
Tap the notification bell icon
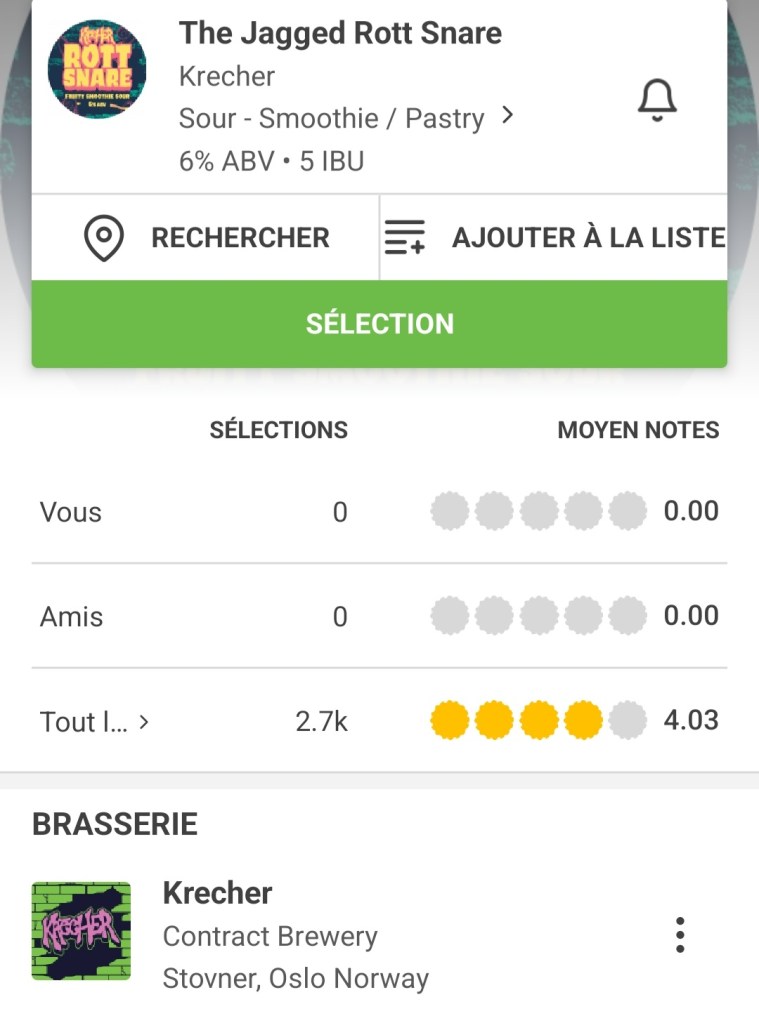tap(657, 100)
